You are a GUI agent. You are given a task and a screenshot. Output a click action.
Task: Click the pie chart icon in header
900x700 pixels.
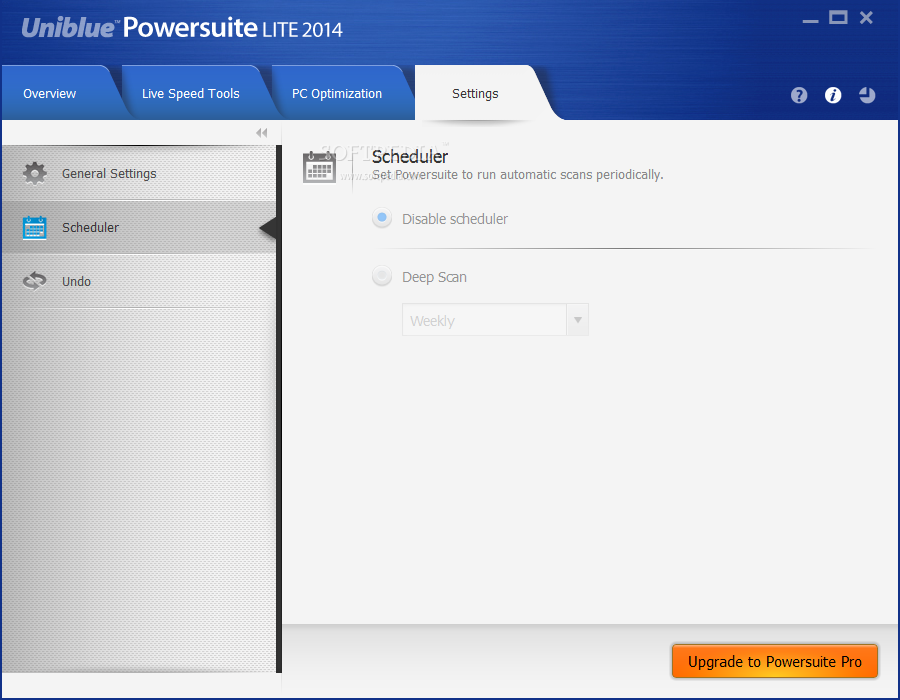[x=867, y=95]
